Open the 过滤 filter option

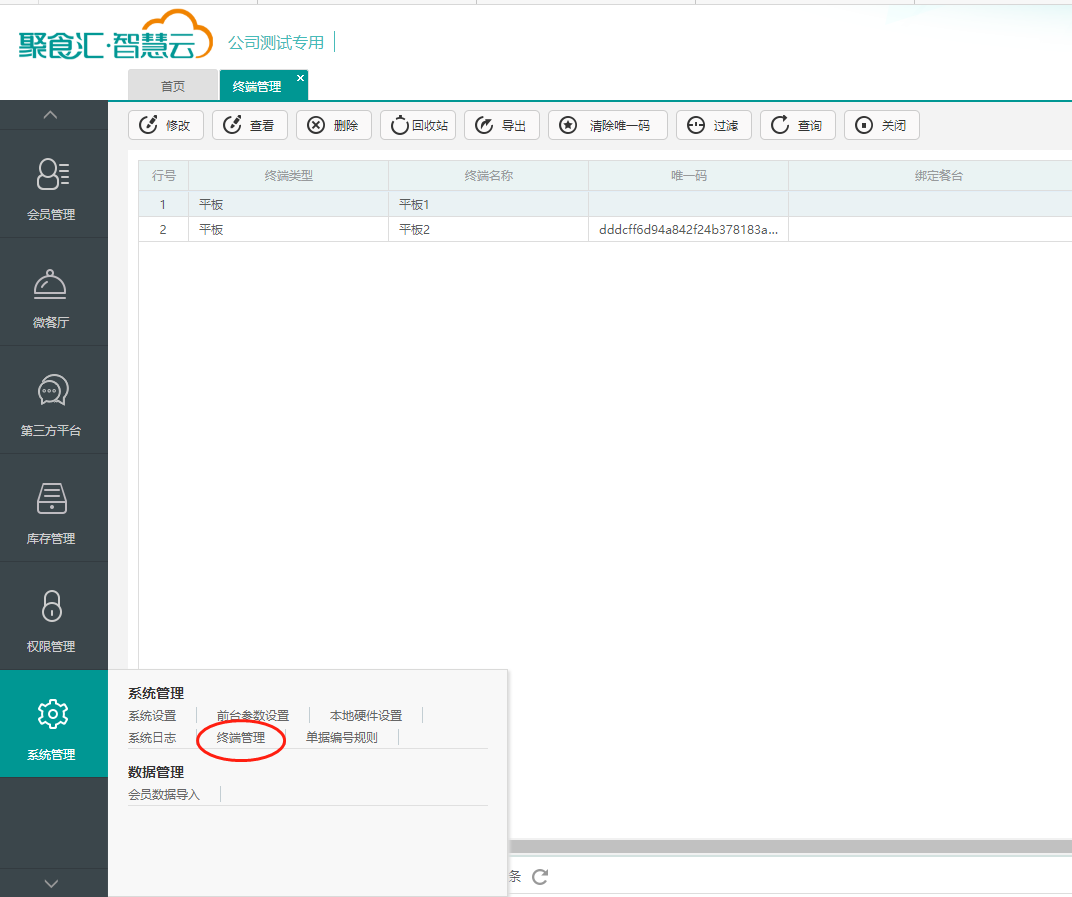(x=713, y=125)
